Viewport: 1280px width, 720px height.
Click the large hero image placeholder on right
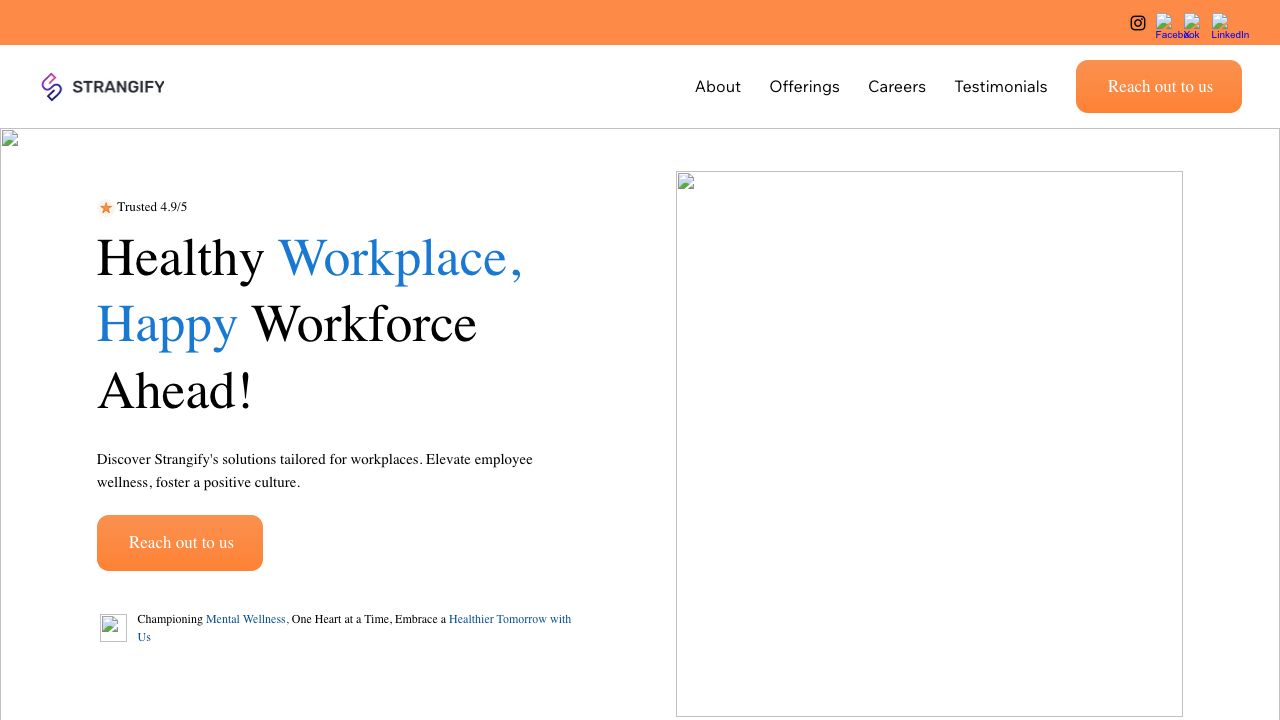point(929,444)
